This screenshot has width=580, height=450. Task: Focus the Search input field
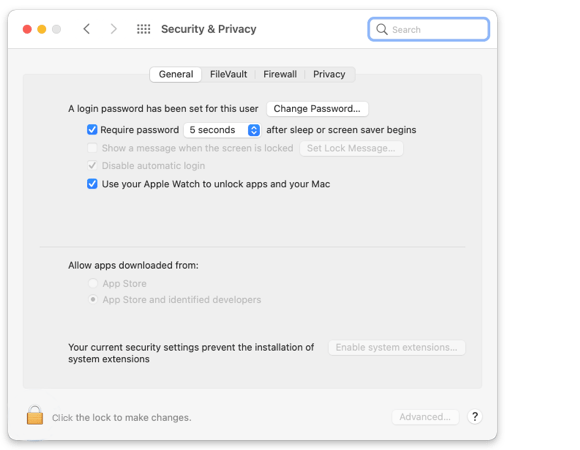point(429,29)
